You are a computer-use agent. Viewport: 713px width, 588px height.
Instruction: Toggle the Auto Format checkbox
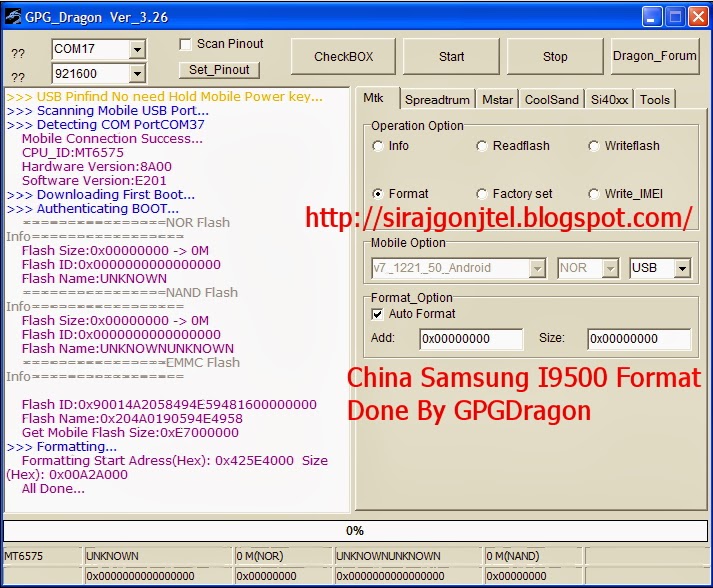(377, 314)
